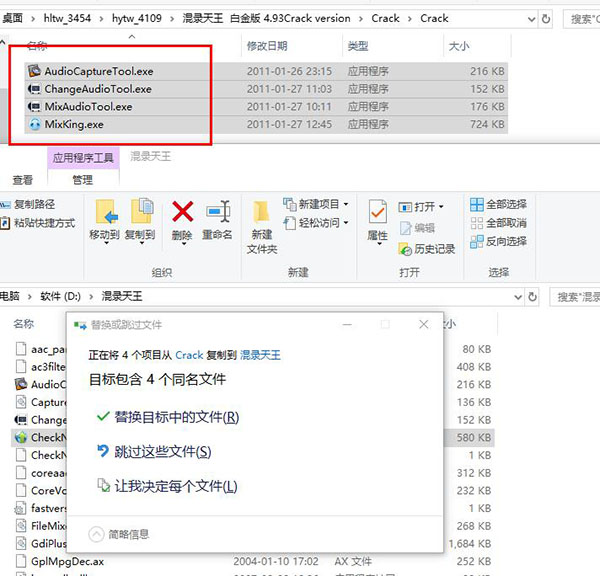Click the 新建文件夹 (New folder) icon
Screen dimensions: 600x576
click(x=261, y=214)
